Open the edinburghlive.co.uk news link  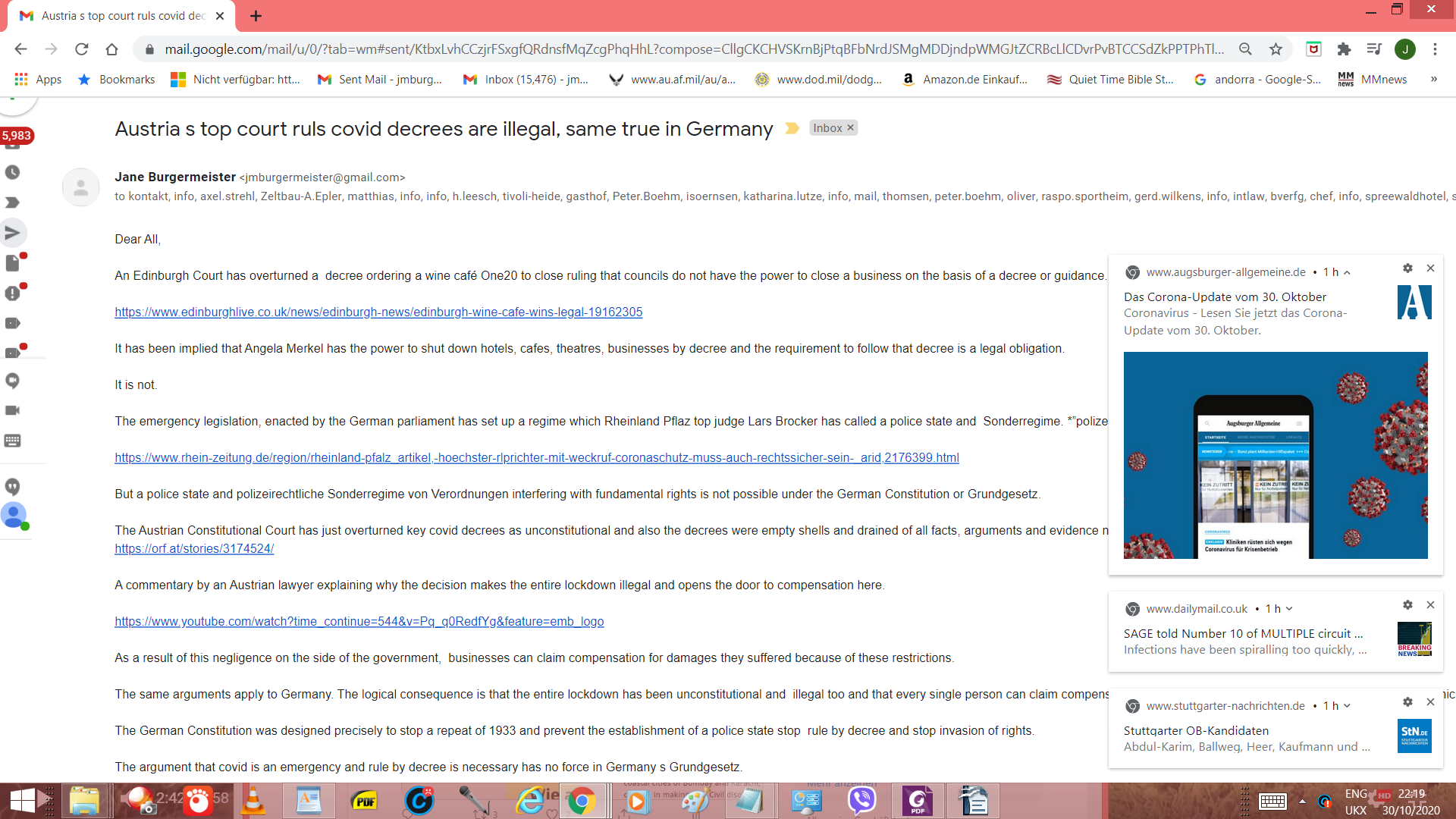(378, 312)
